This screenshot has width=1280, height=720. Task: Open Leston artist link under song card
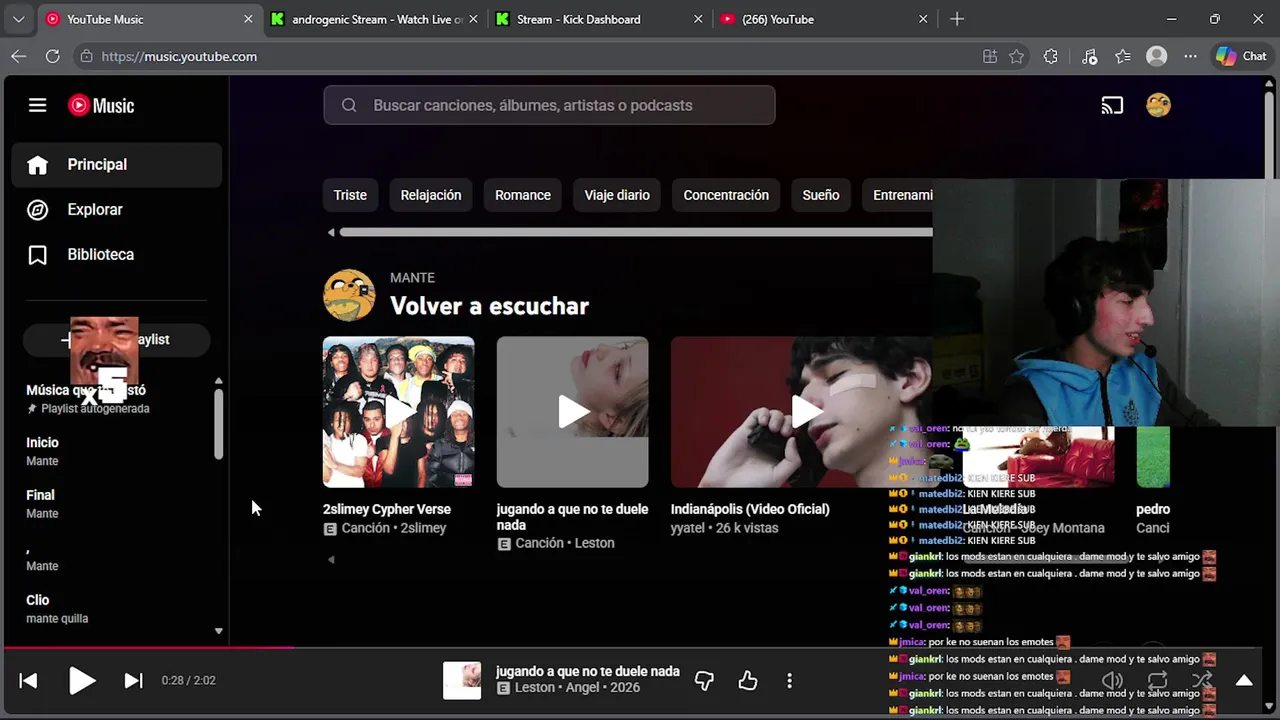click(595, 543)
